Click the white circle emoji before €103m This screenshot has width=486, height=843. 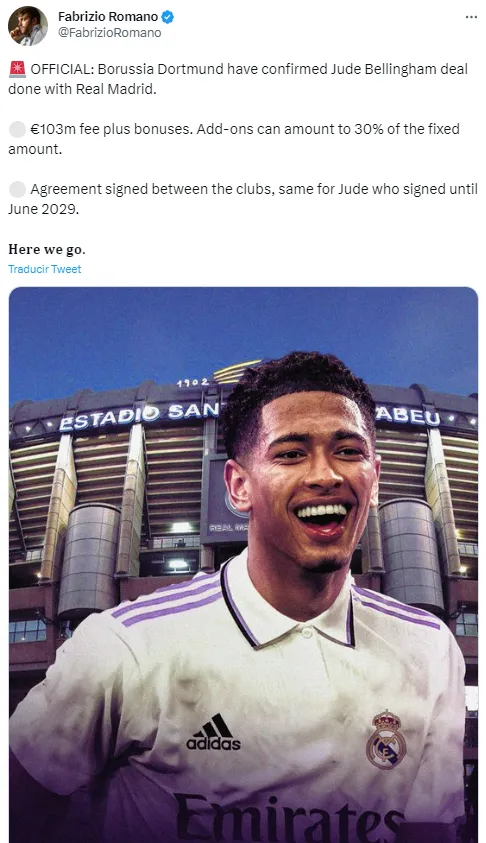(17, 130)
